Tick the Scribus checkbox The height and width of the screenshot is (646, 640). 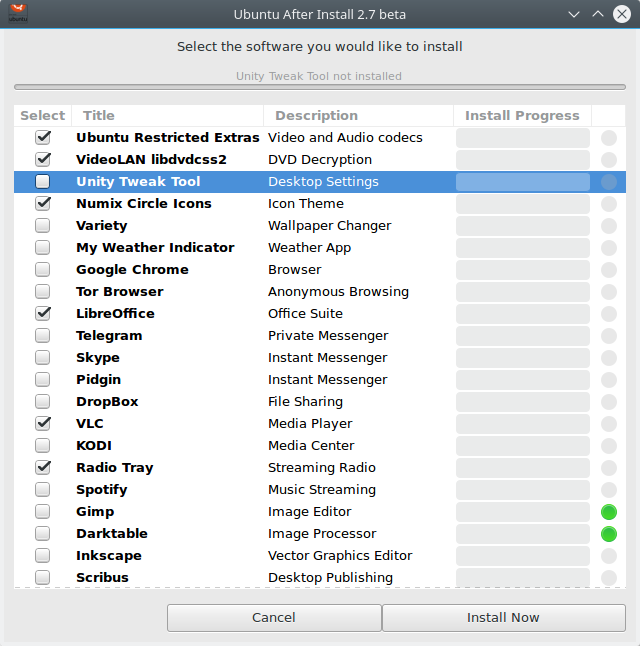click(43, 577)
